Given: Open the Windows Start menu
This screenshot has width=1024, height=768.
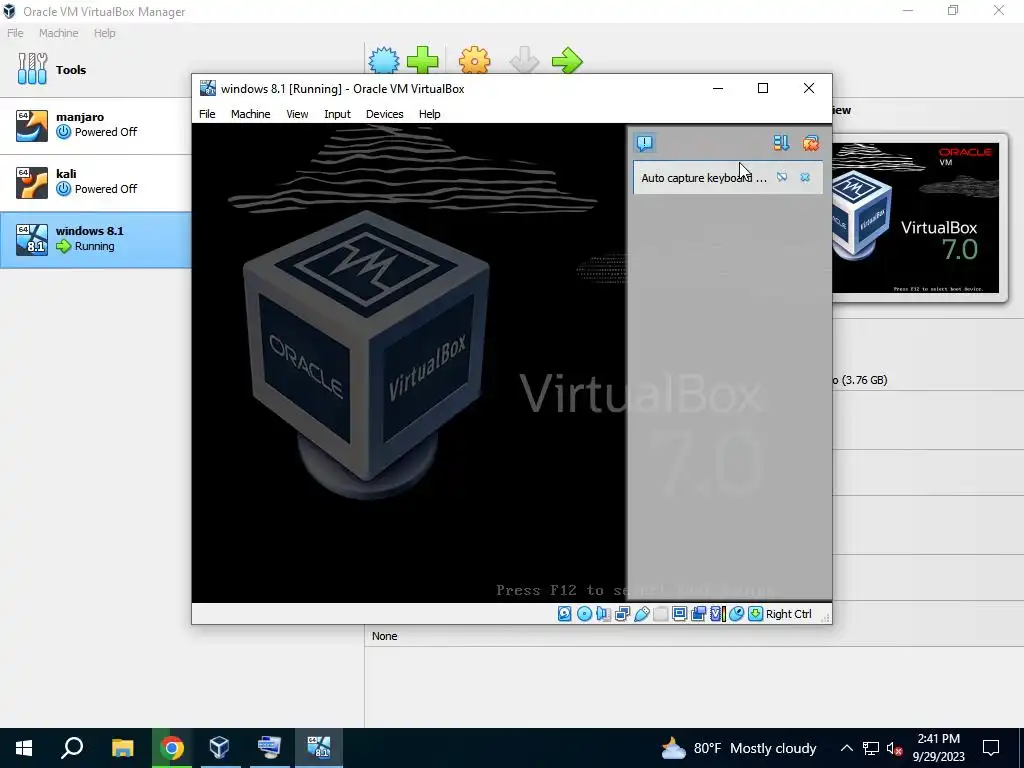Looking at the screenshot, I should click(x=24, y=748).
